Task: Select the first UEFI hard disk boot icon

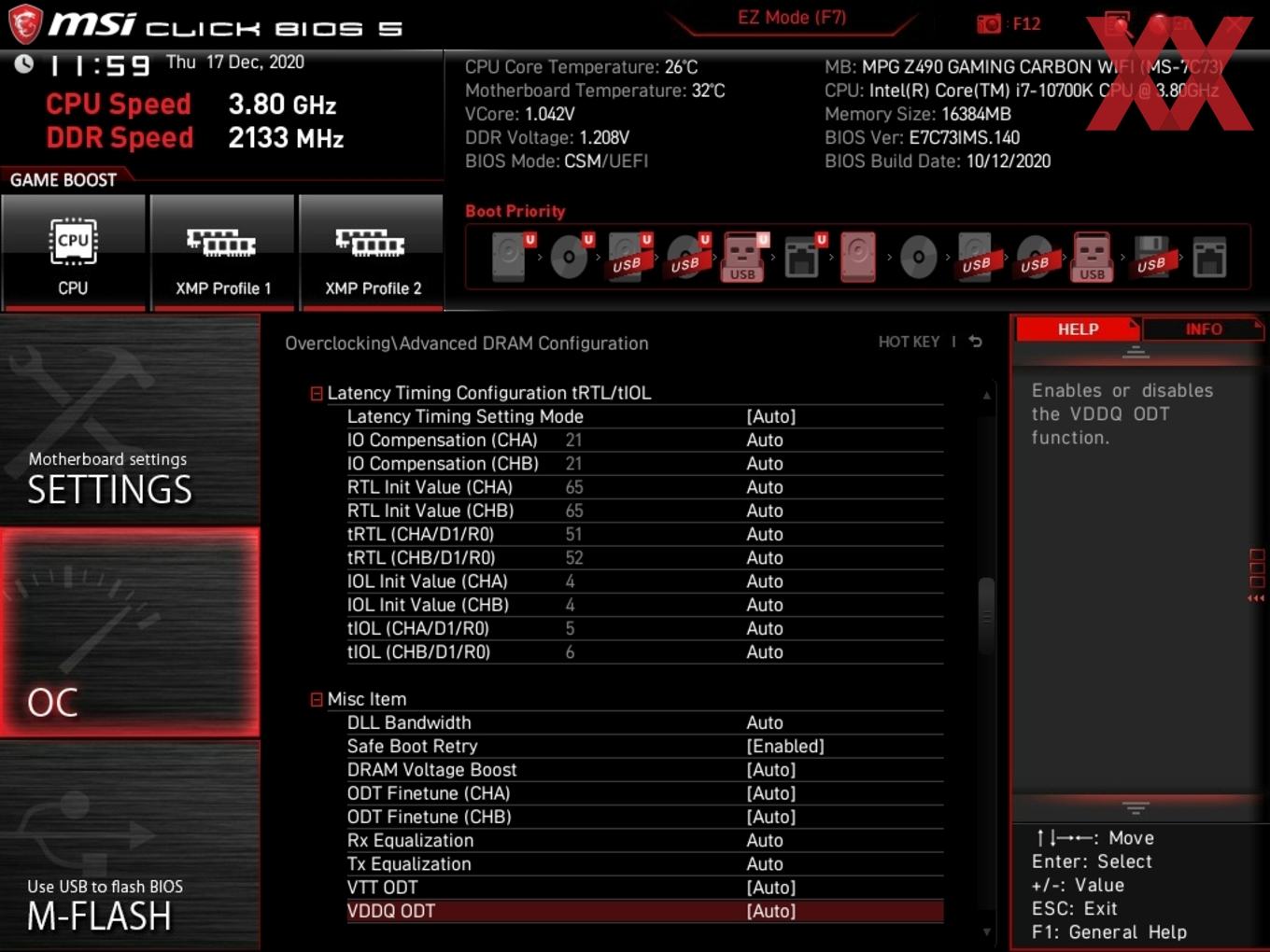Action: point(512,257)
